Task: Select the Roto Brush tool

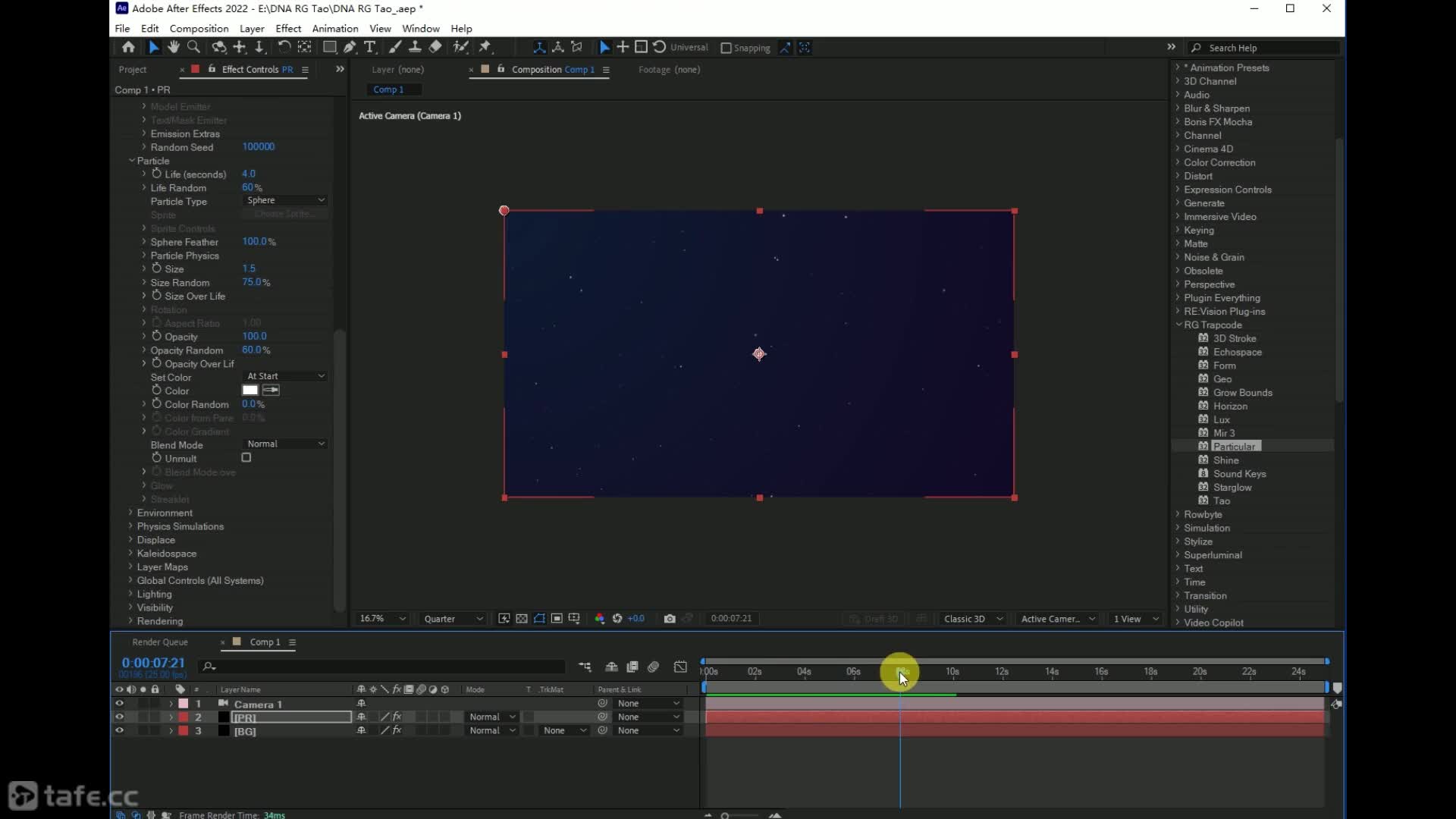Action: (x=460, y=47)
